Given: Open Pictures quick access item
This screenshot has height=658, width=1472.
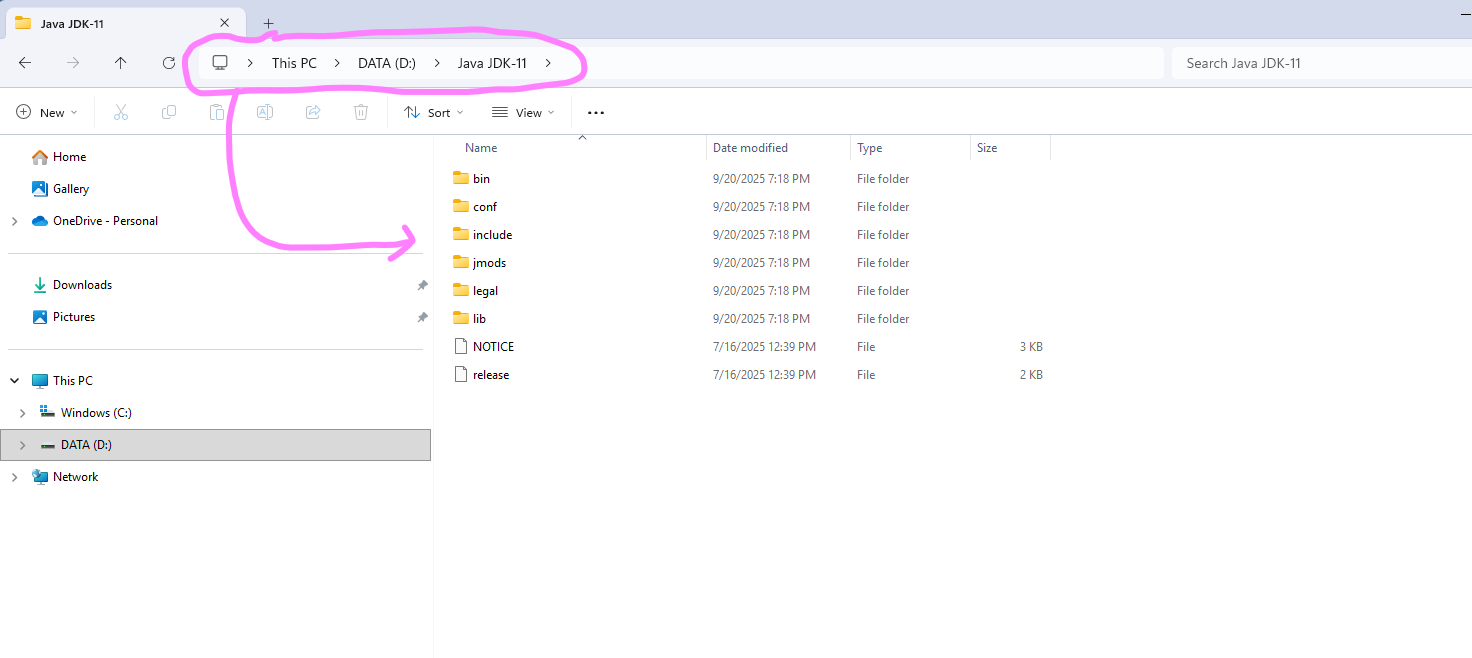Looking at the screenshot, I should pyautogui.click(x=74, y=317).
